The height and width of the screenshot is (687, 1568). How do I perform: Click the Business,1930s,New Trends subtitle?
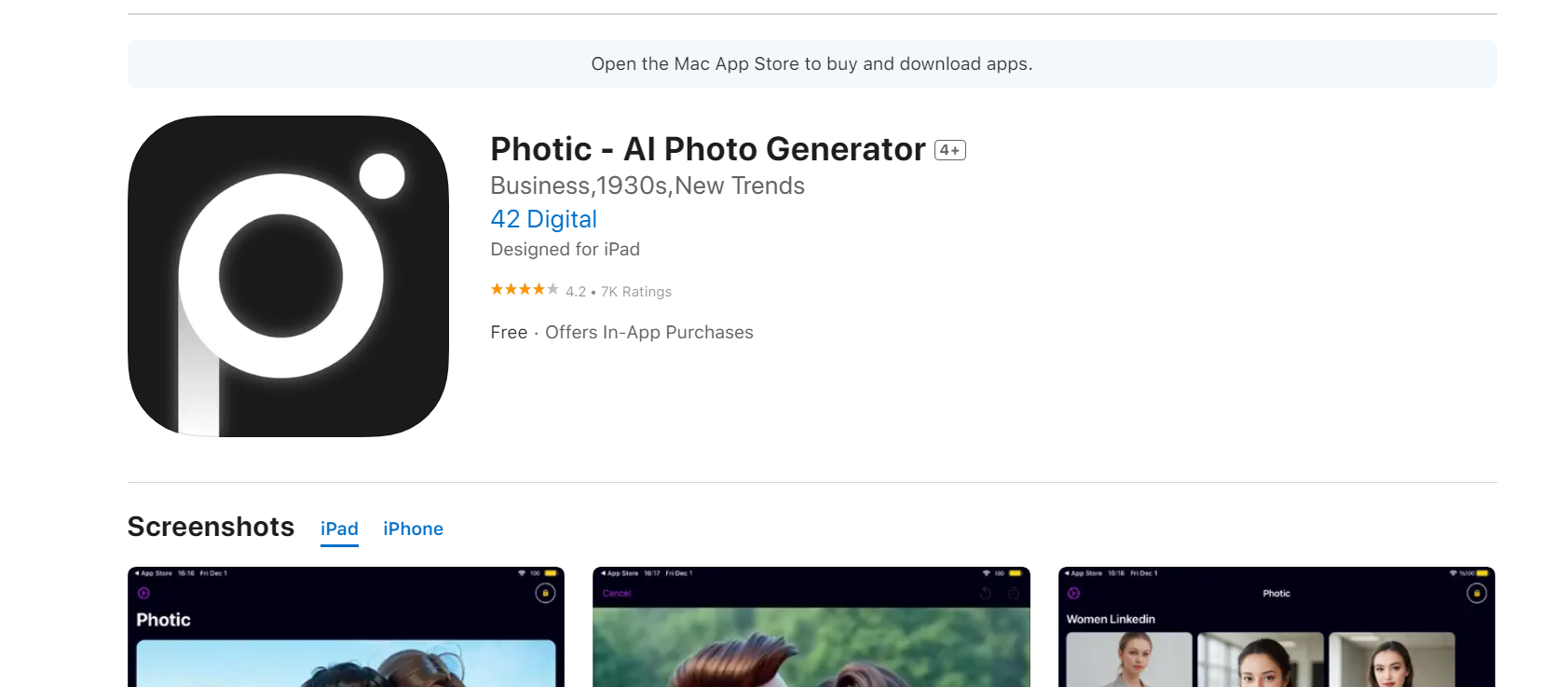click(x=648, y=185)
